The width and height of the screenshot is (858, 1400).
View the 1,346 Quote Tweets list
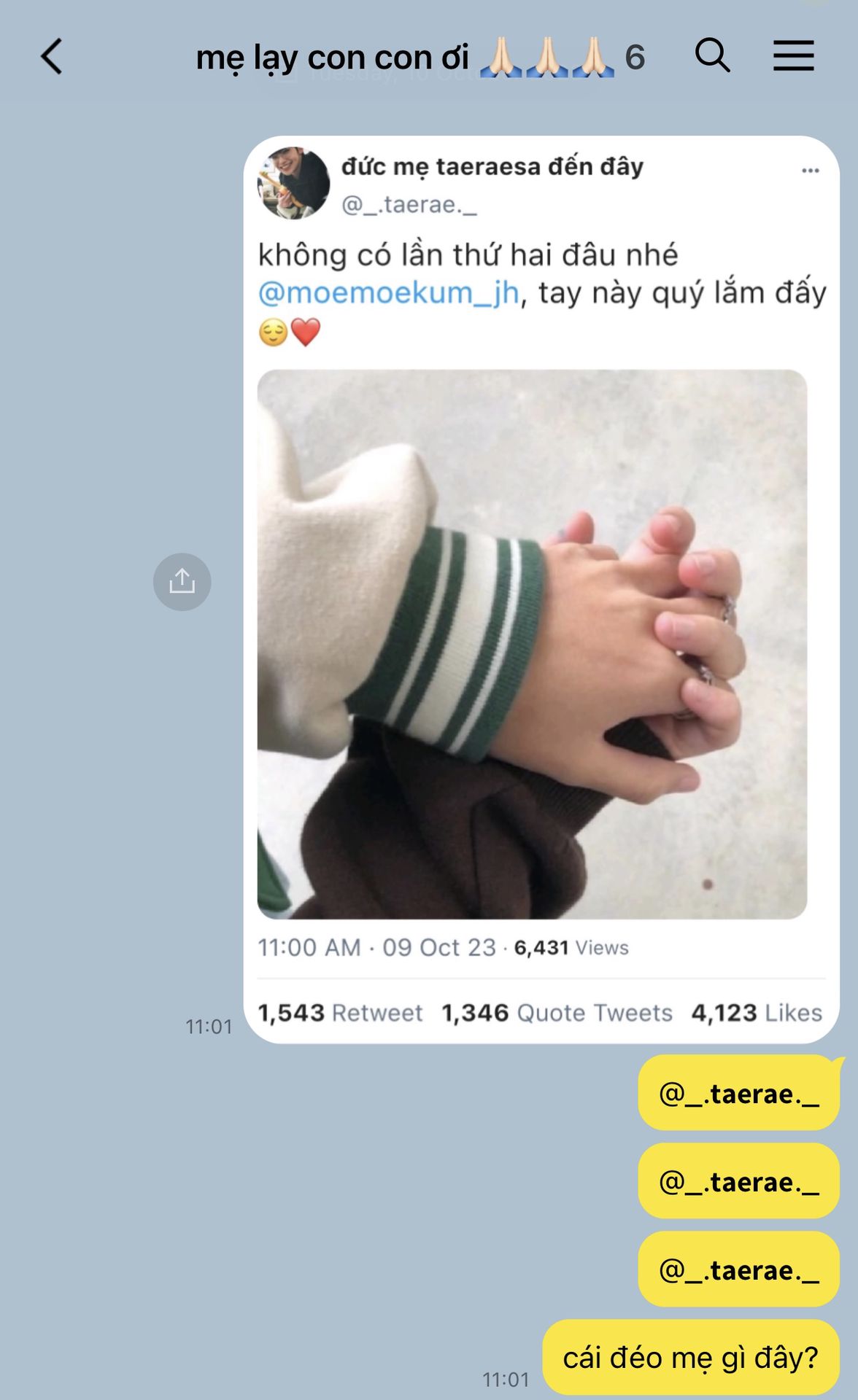click(x=557, y=1013)
